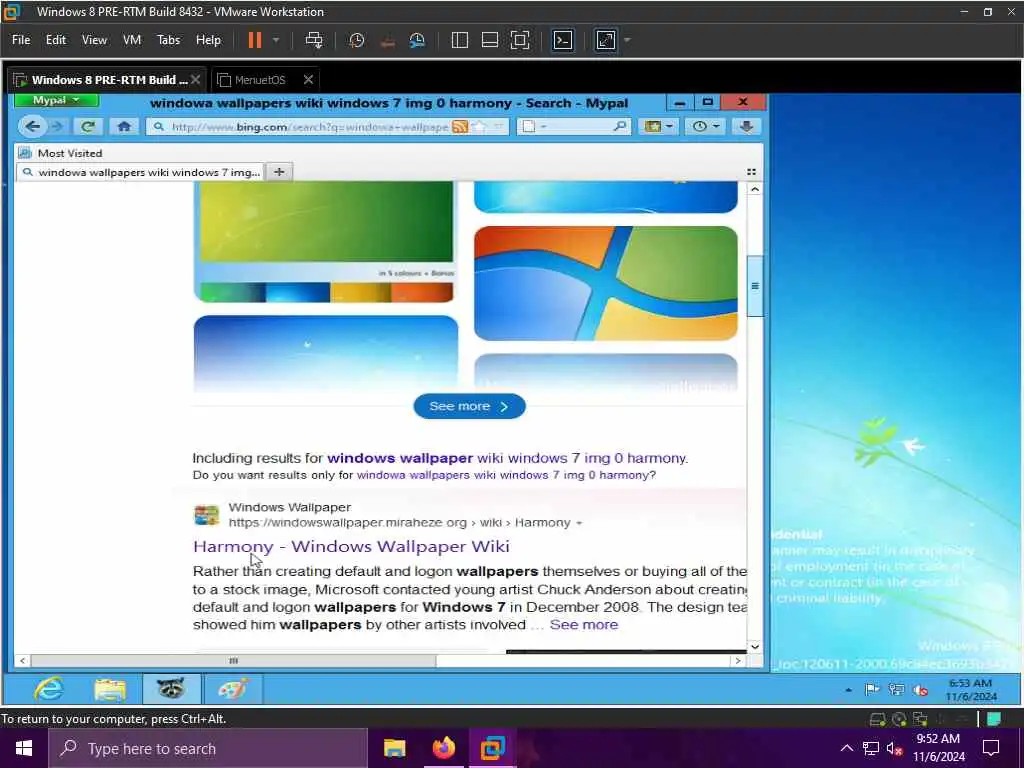Open the Mypal history dropdown button

coord(705,126)
